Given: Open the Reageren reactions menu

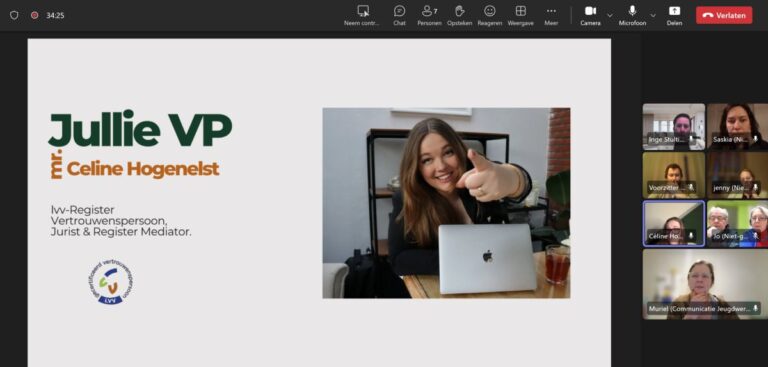Looking at the screenshot, I should [489, 15].
